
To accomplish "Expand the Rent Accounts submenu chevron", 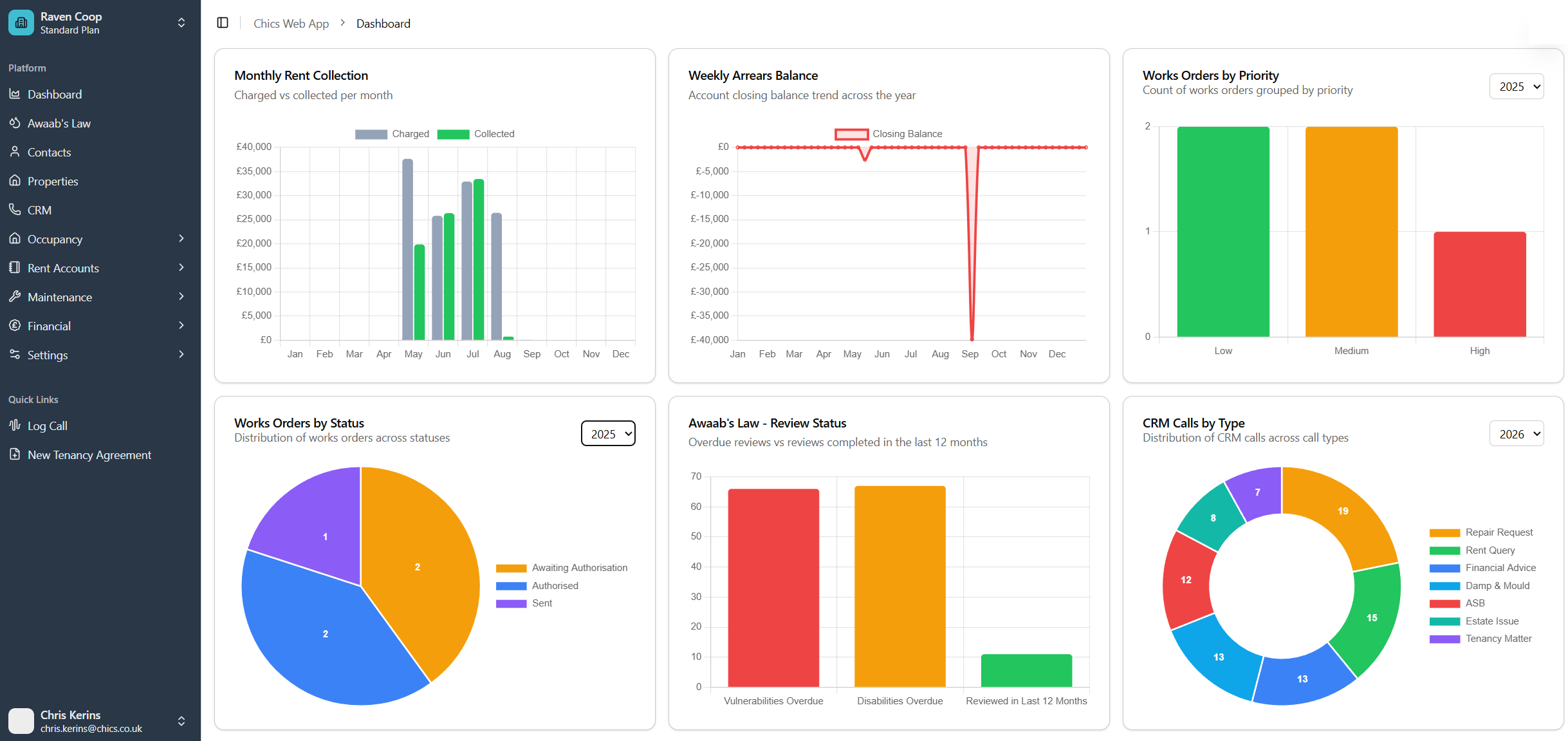I will pos(181,267).
